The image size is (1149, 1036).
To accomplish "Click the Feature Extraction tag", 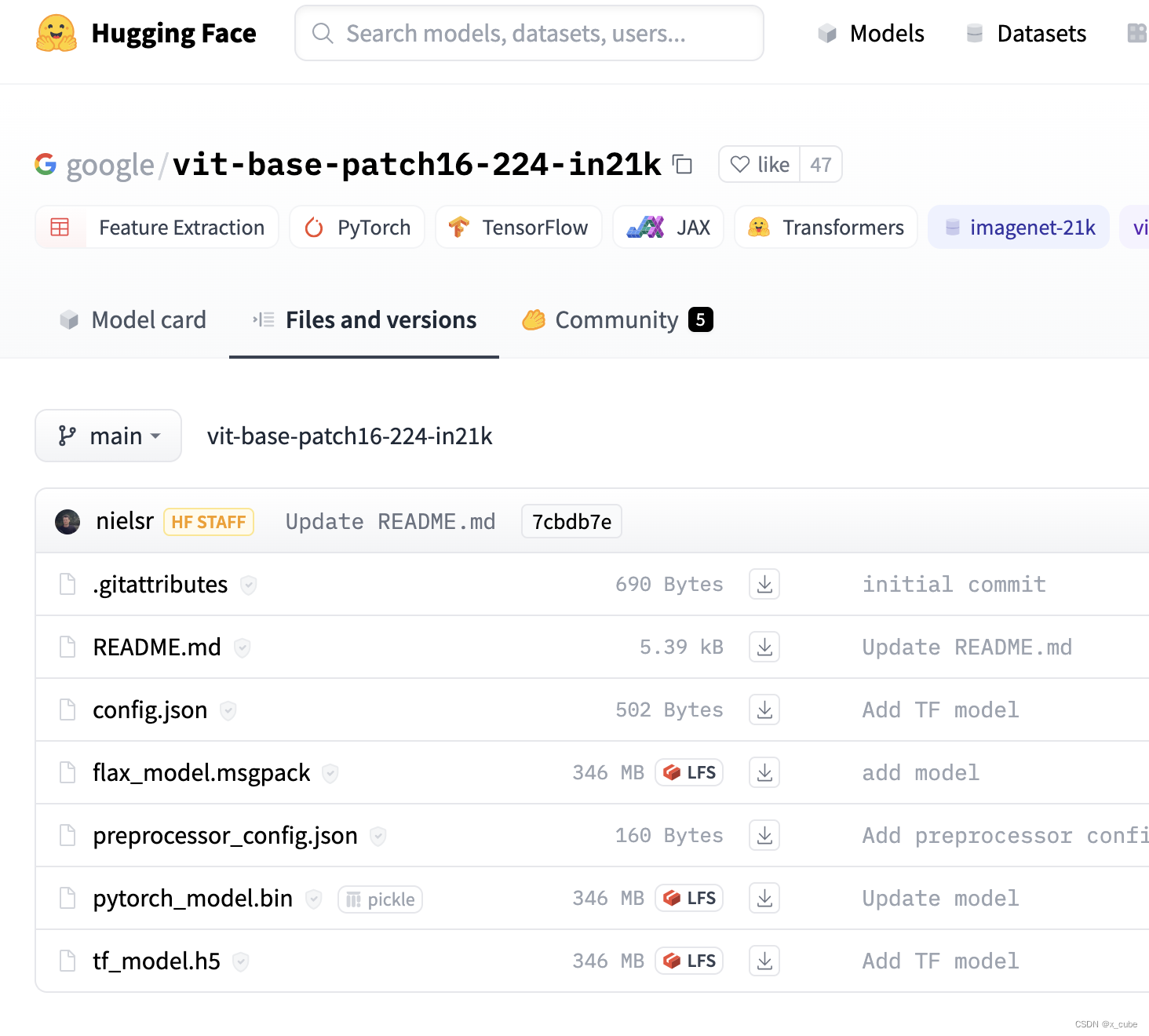I will (x=157, y=227).
